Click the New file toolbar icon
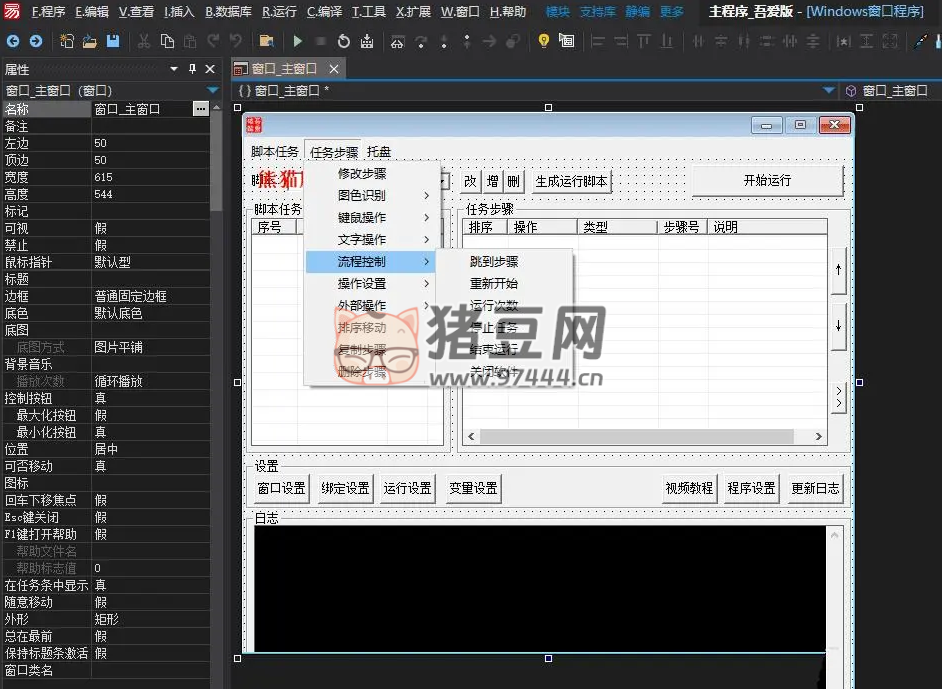942x689 pixels. tap(67, 41)
